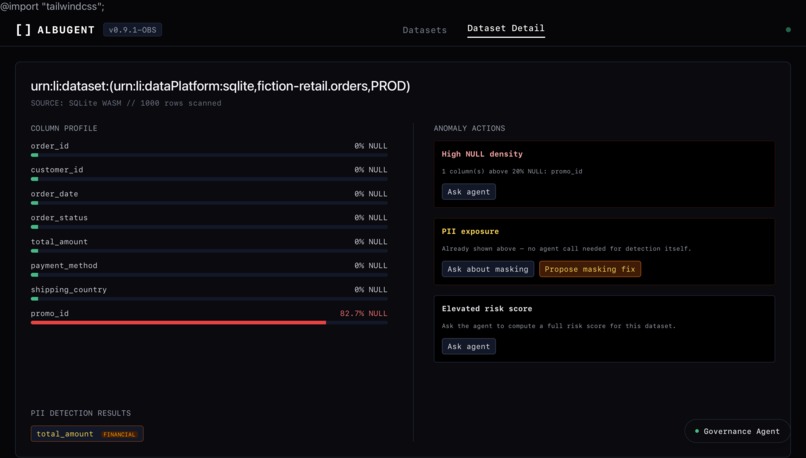Click Ask agent under Elevated risk score
The image size is (806, 458).
(x=468, y=346)
